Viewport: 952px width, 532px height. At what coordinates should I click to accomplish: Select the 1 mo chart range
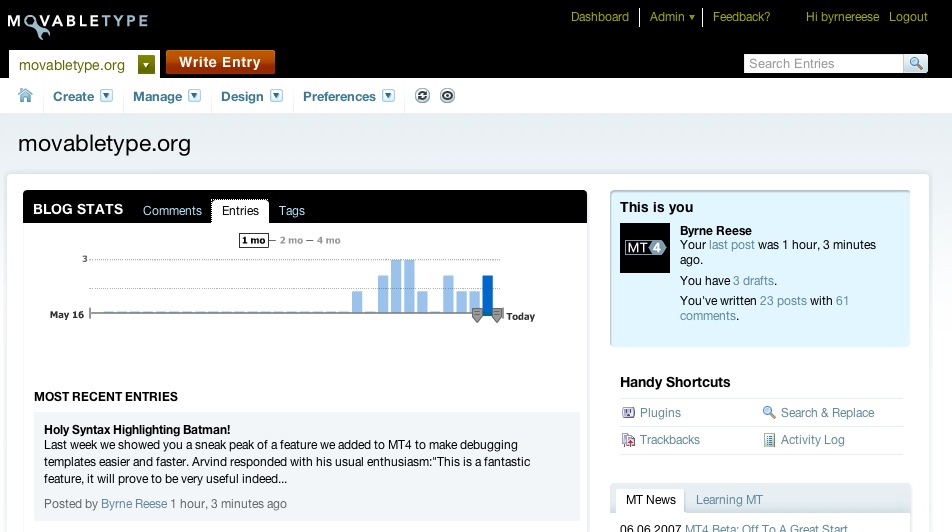click(x=253, y=240)
